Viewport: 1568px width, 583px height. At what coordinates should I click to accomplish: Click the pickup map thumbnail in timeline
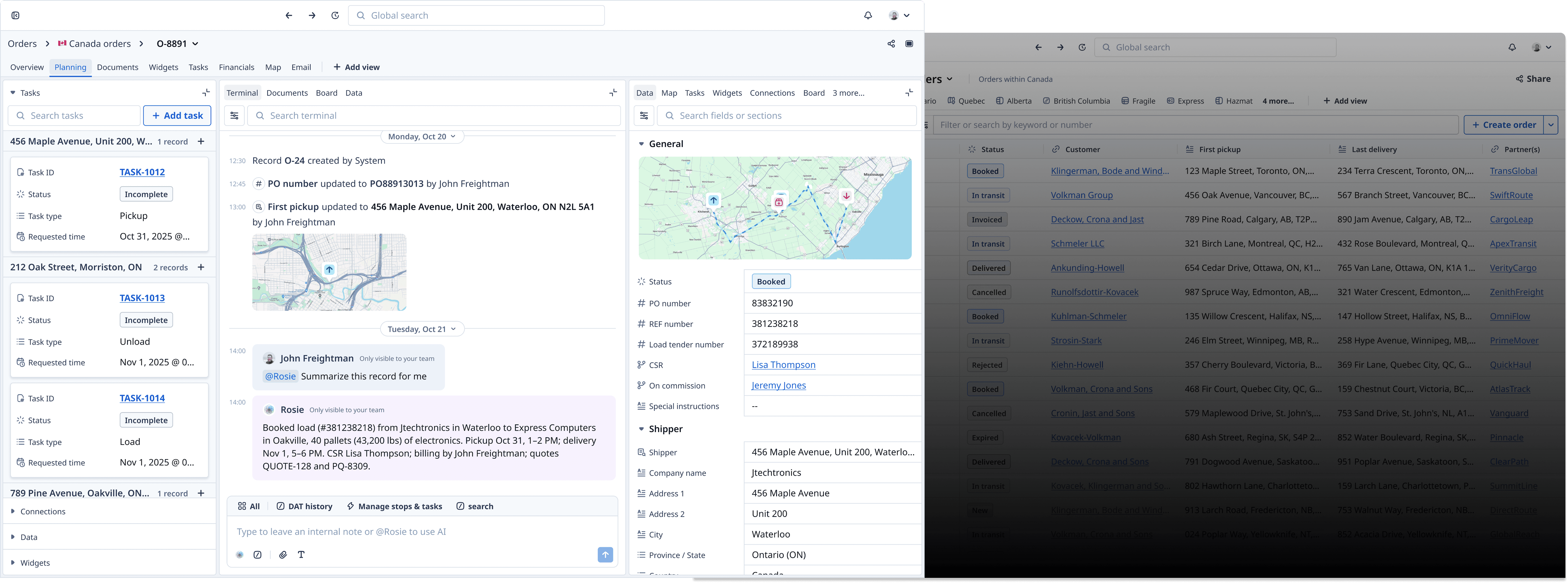(329, 272)
